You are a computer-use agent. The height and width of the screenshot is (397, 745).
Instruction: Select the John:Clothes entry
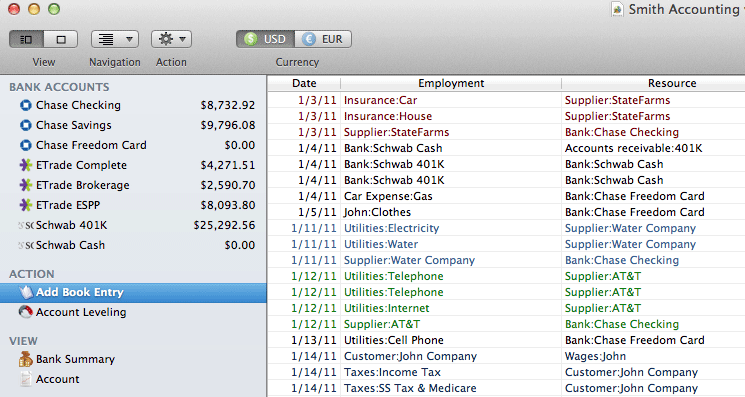pyautogui.click(x=377, y=212)
